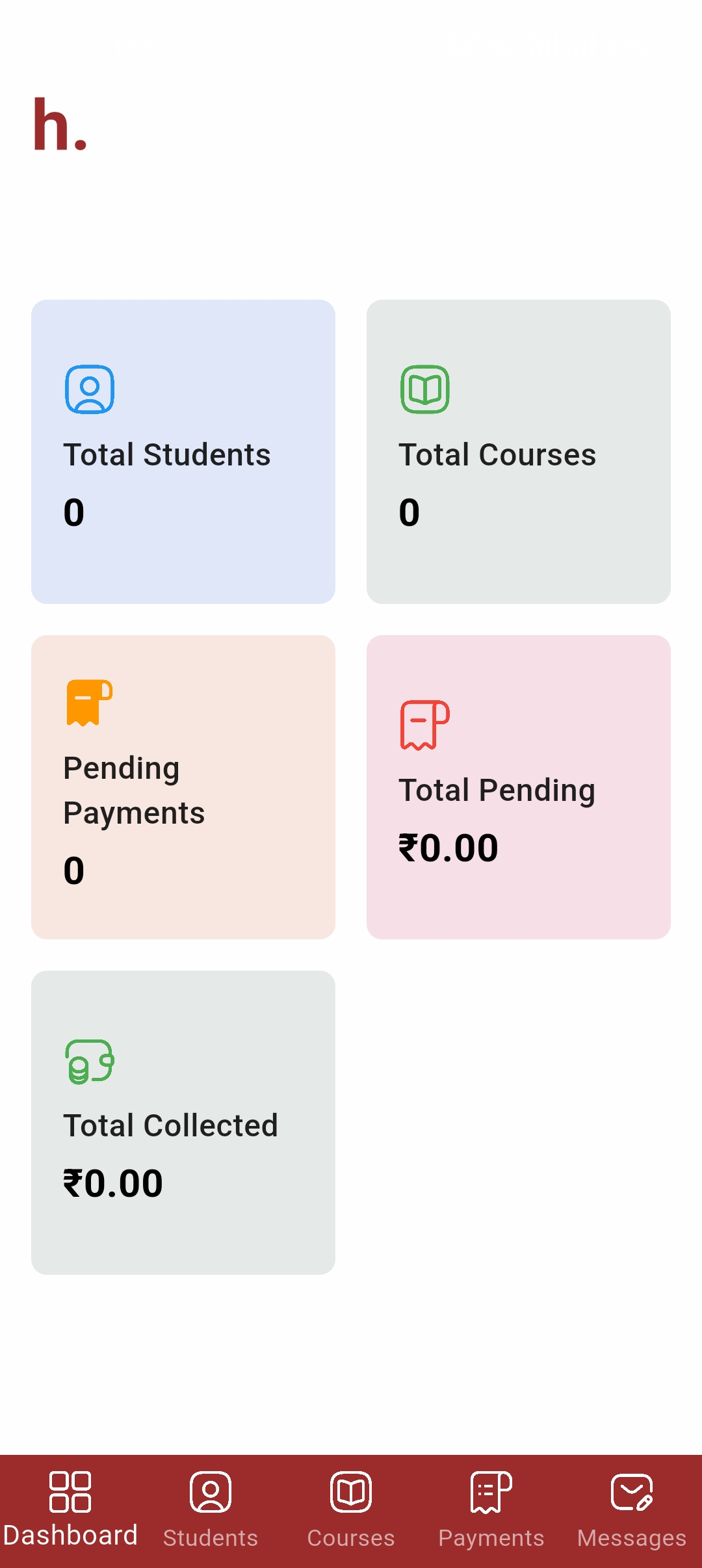Open the Total Students card title

tap(167, 454)
